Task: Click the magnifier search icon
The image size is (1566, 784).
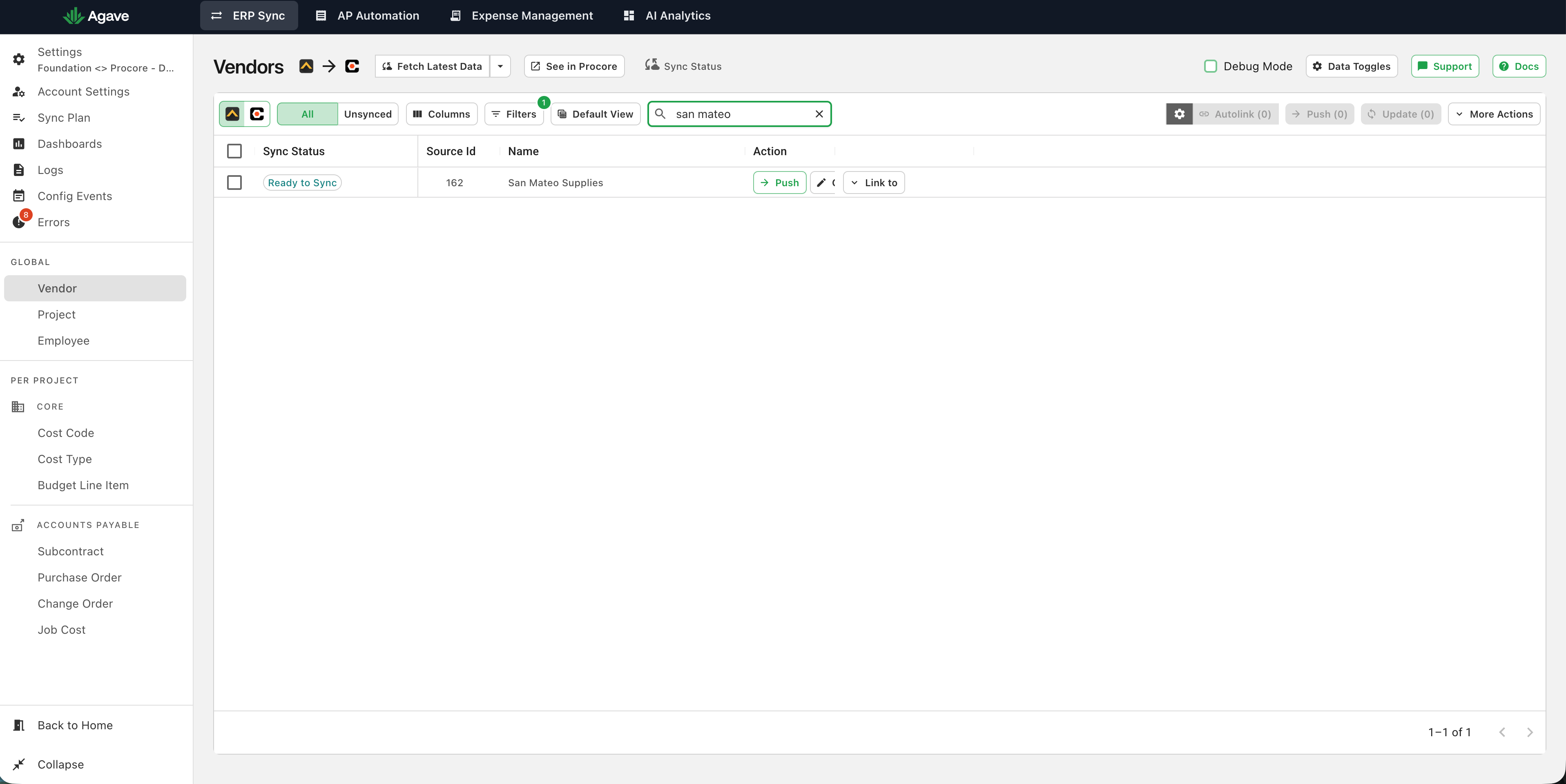Action: click(660, 114)
